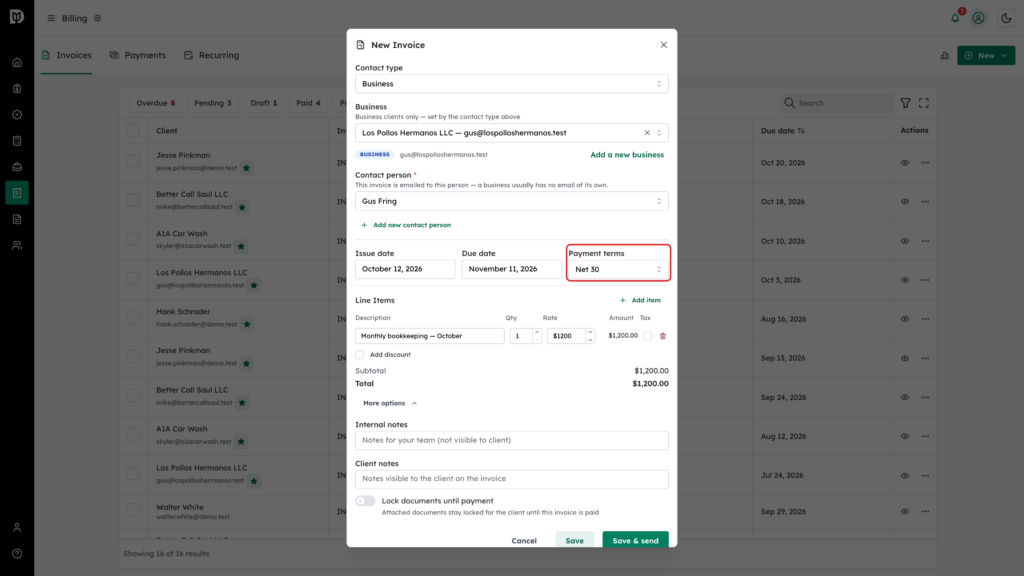1024x576 pixels.
Task: Filter by Paid 4 tab
Action: coord(308,103)
